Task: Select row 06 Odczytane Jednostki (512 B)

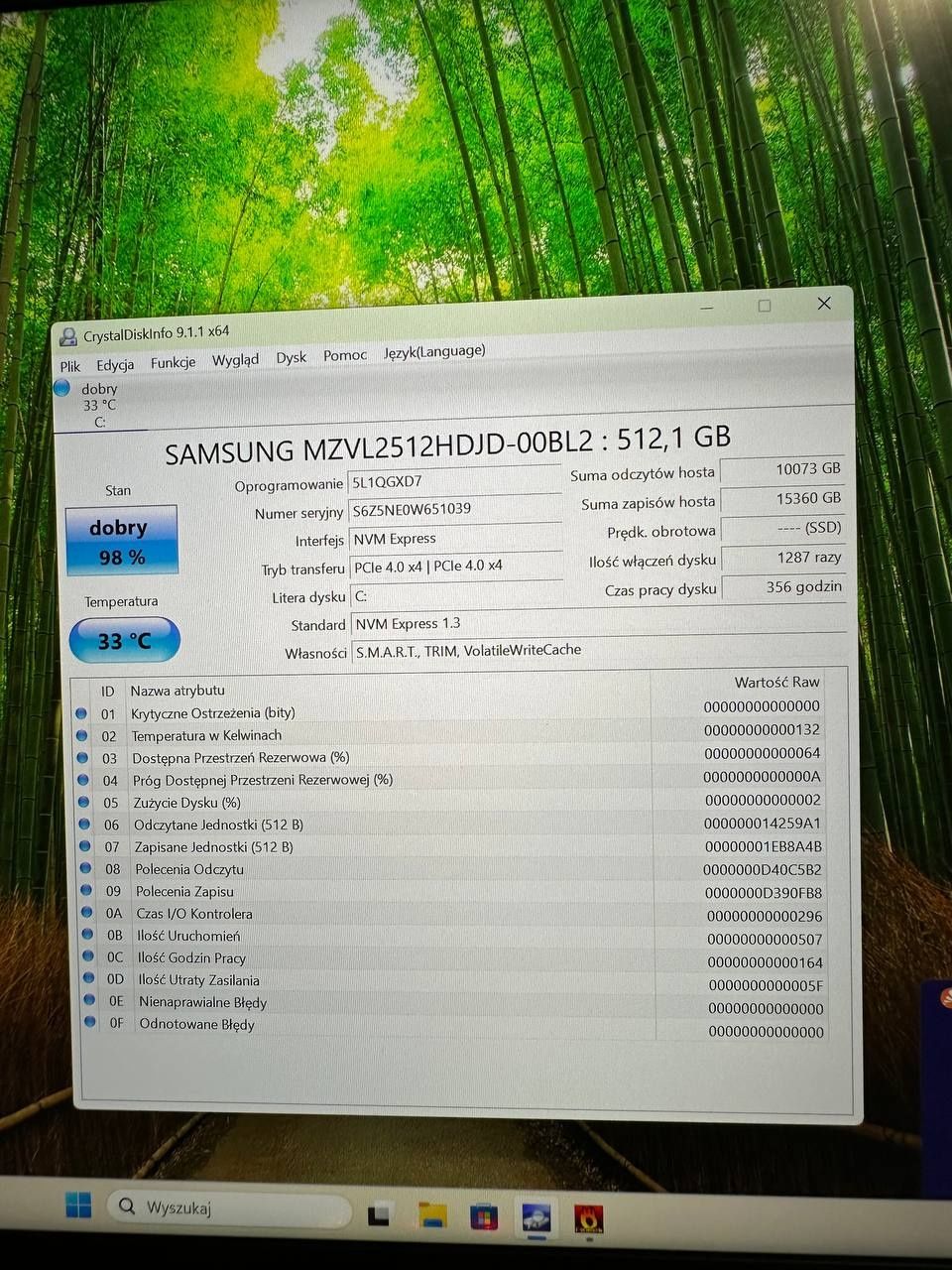Action: click(451, 825)
